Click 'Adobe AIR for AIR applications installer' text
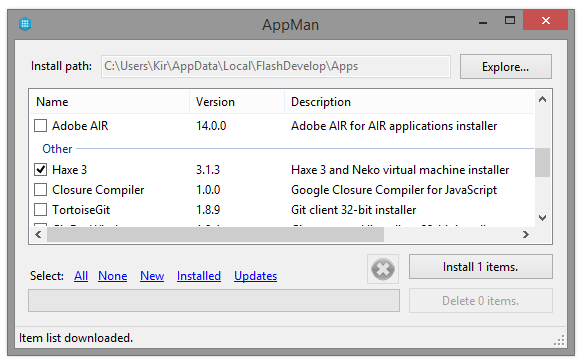 point(394,126)
